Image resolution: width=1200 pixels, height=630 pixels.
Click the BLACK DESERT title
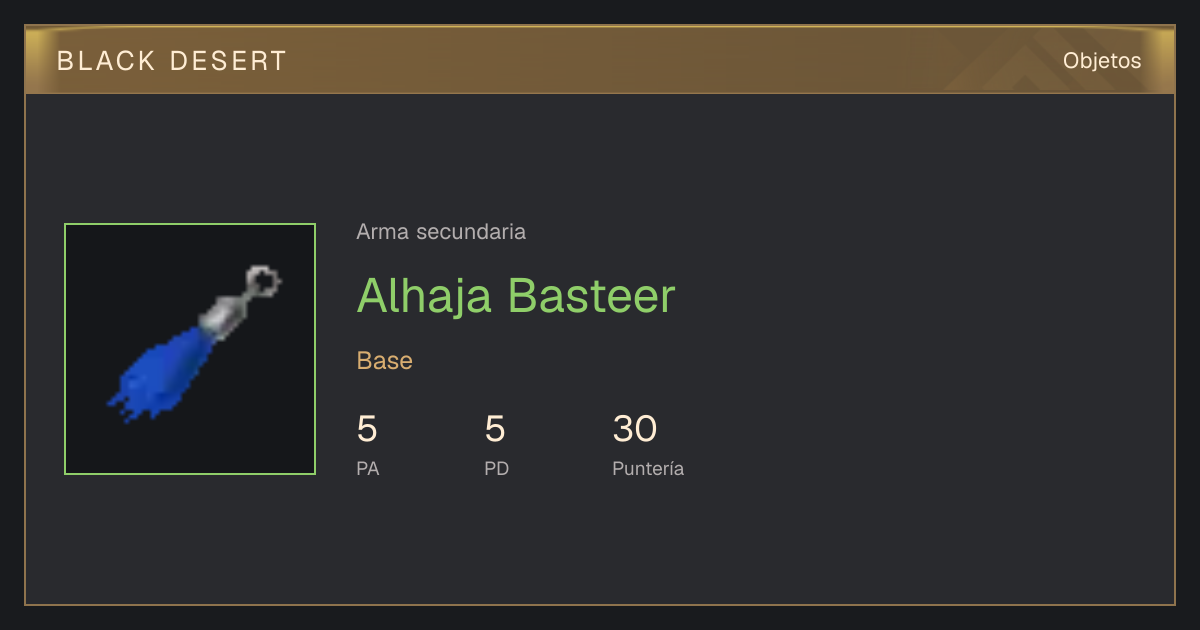pyautogui.click(x=172, y=61)
